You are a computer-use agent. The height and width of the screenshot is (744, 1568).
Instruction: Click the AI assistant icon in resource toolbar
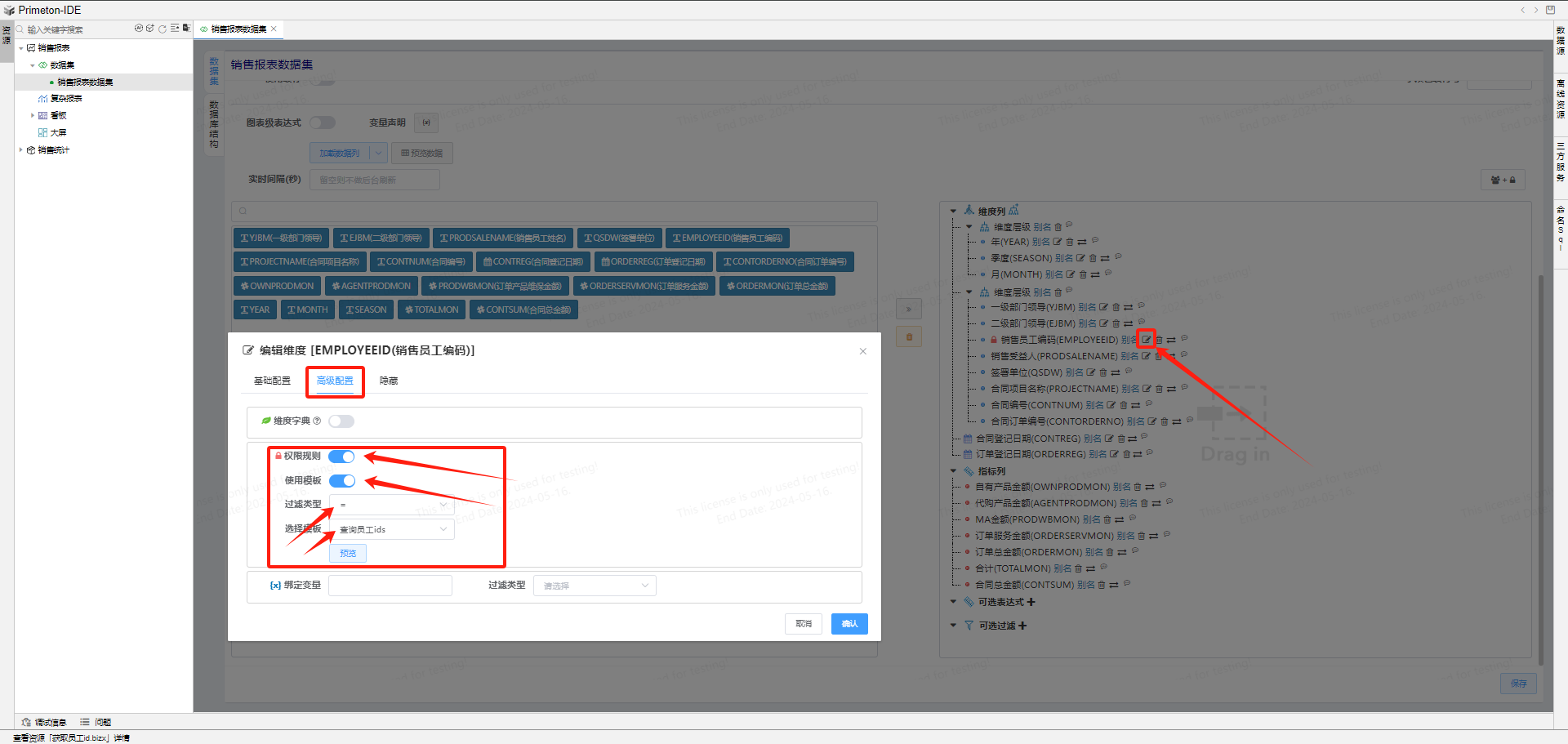coord(139,29)
